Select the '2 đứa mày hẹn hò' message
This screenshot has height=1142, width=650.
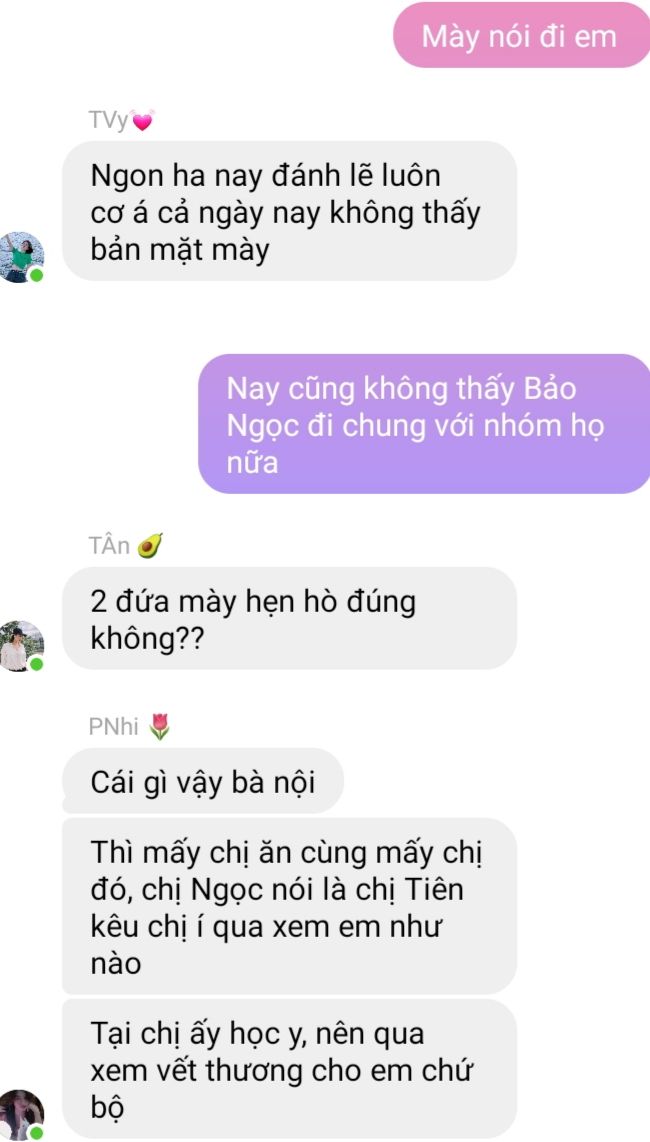(289, 619)
